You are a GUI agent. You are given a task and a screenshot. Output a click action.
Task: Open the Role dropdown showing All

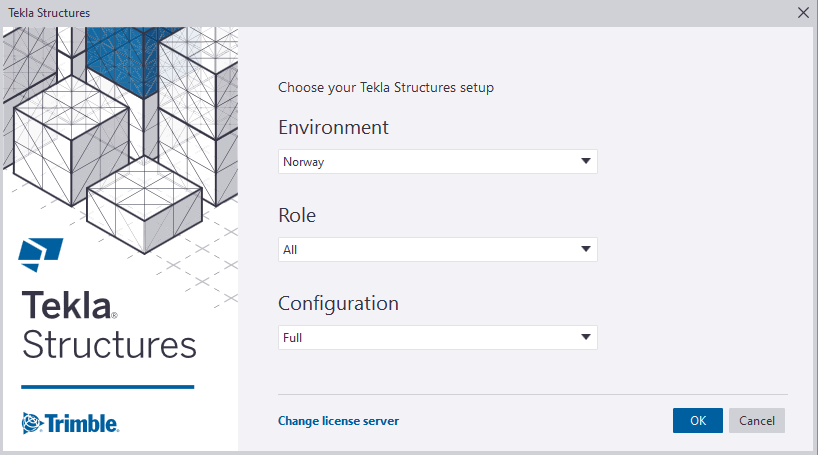438,249
